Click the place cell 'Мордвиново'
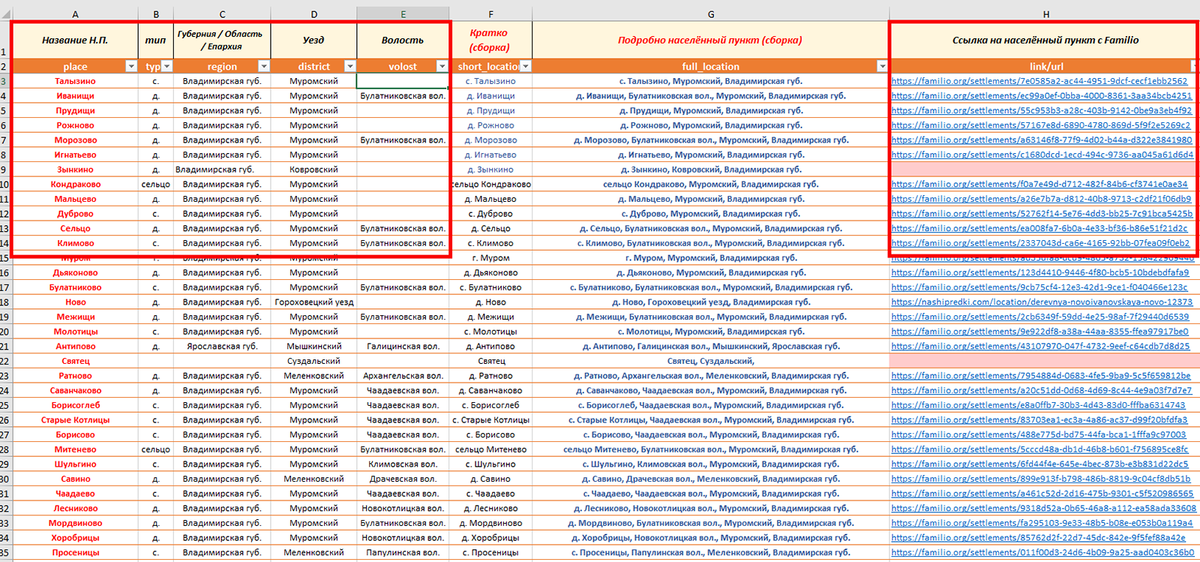 click(76, 524)
